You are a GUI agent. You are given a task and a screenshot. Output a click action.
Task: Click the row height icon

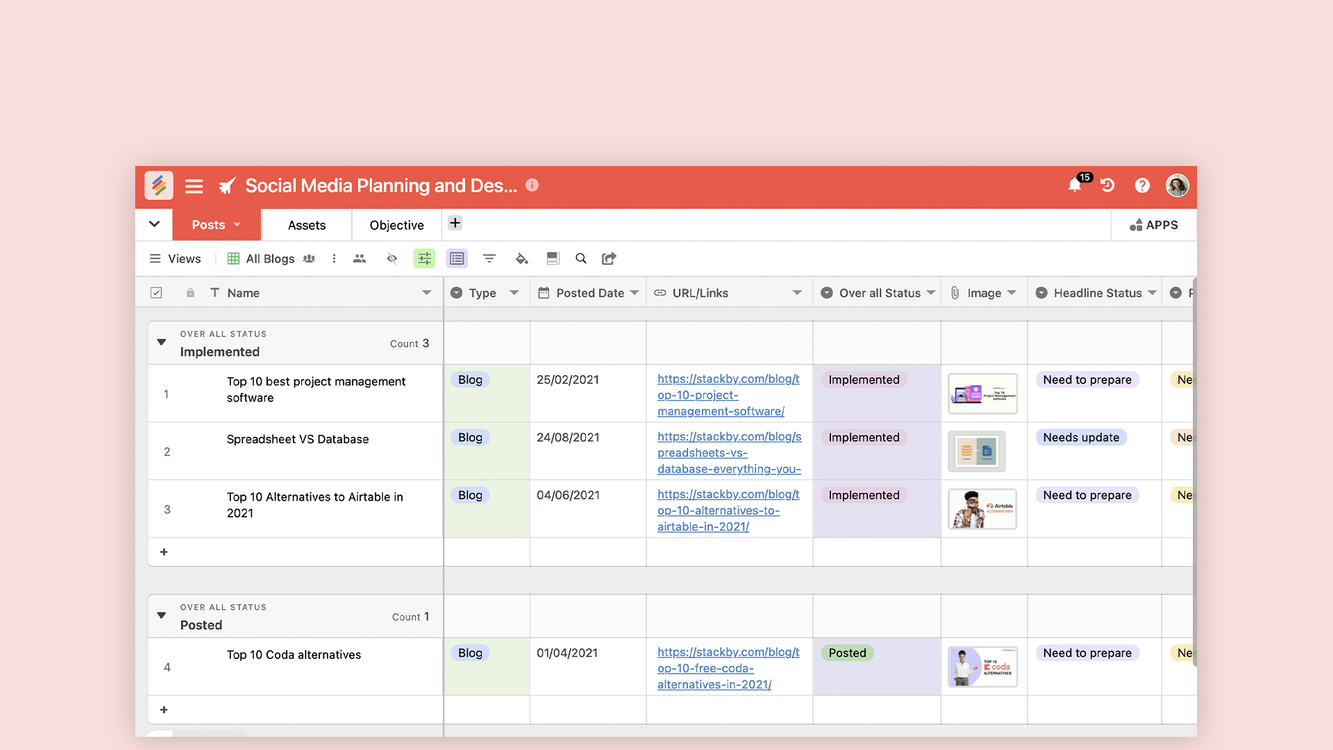553,259
